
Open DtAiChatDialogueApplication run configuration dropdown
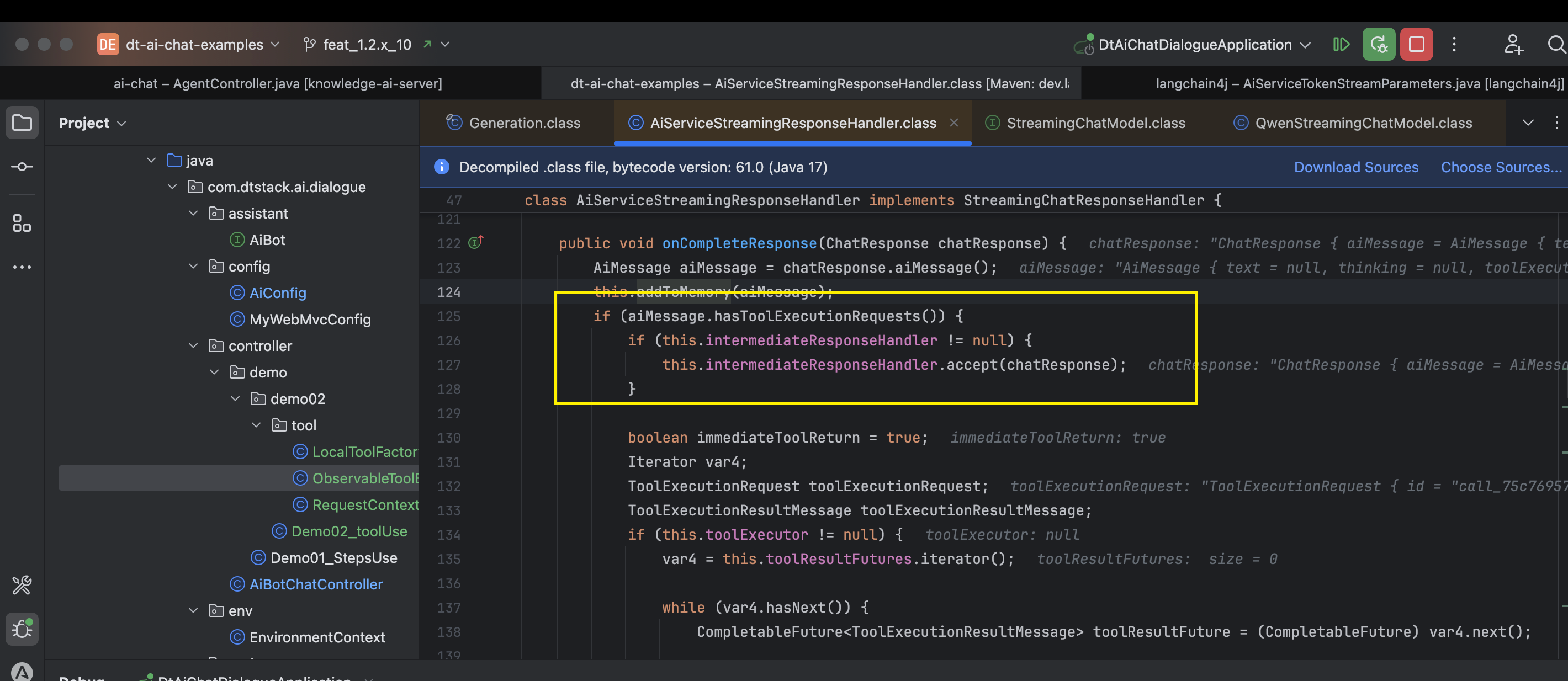click(x=1193, y=45)
